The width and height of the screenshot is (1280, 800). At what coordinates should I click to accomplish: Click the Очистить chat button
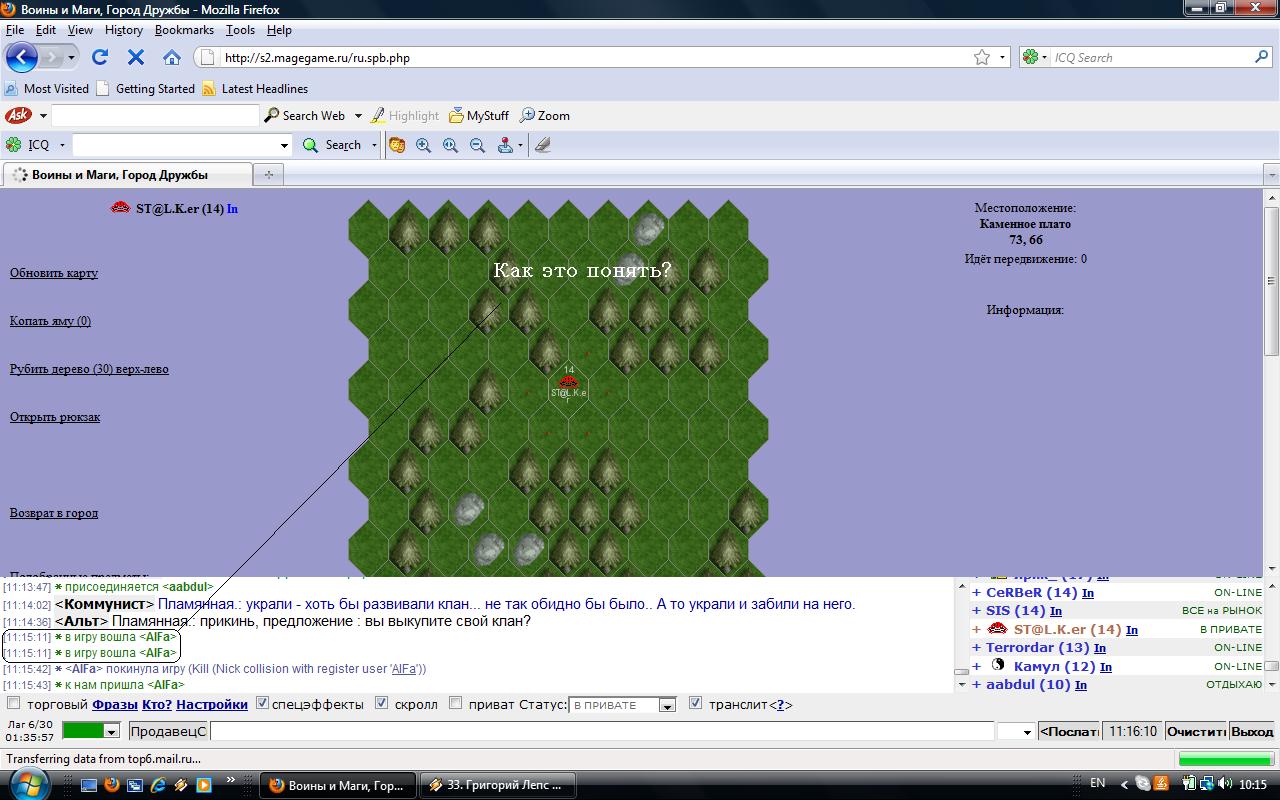[x=1196, y=732]
